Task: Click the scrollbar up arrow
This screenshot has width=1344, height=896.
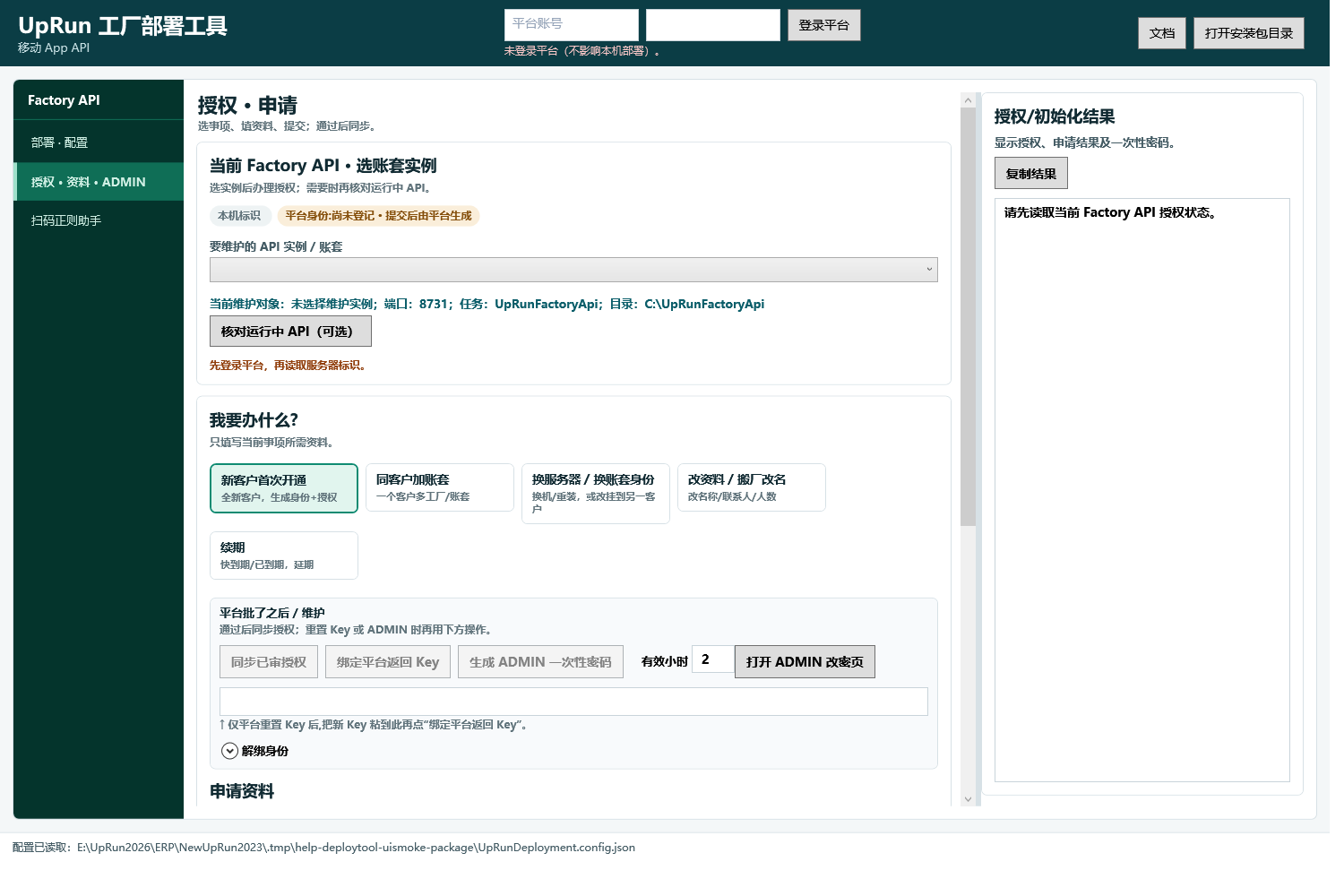Action: 968,100
